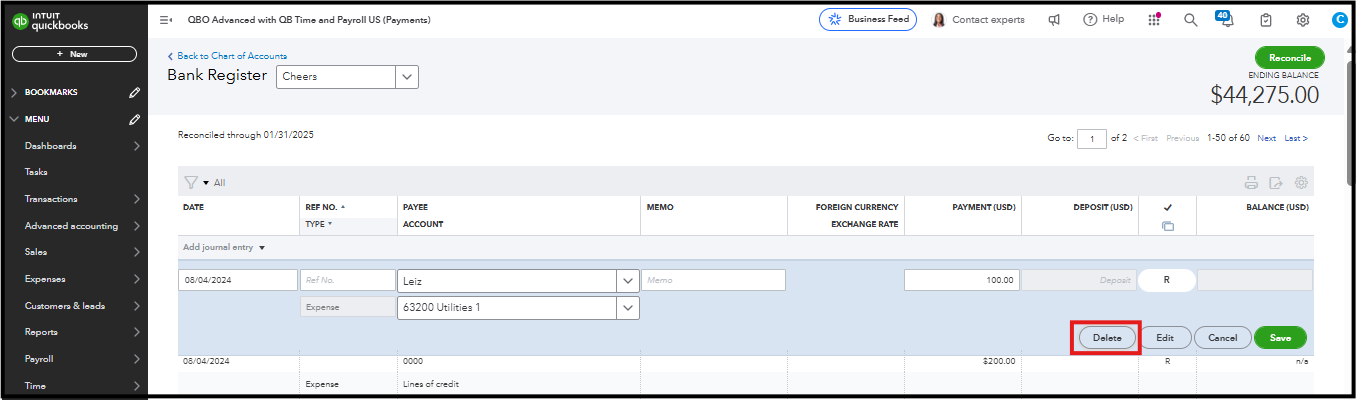
Task: Collapse the left navigation hamburger toggle
Action: (x=166, y=20)
